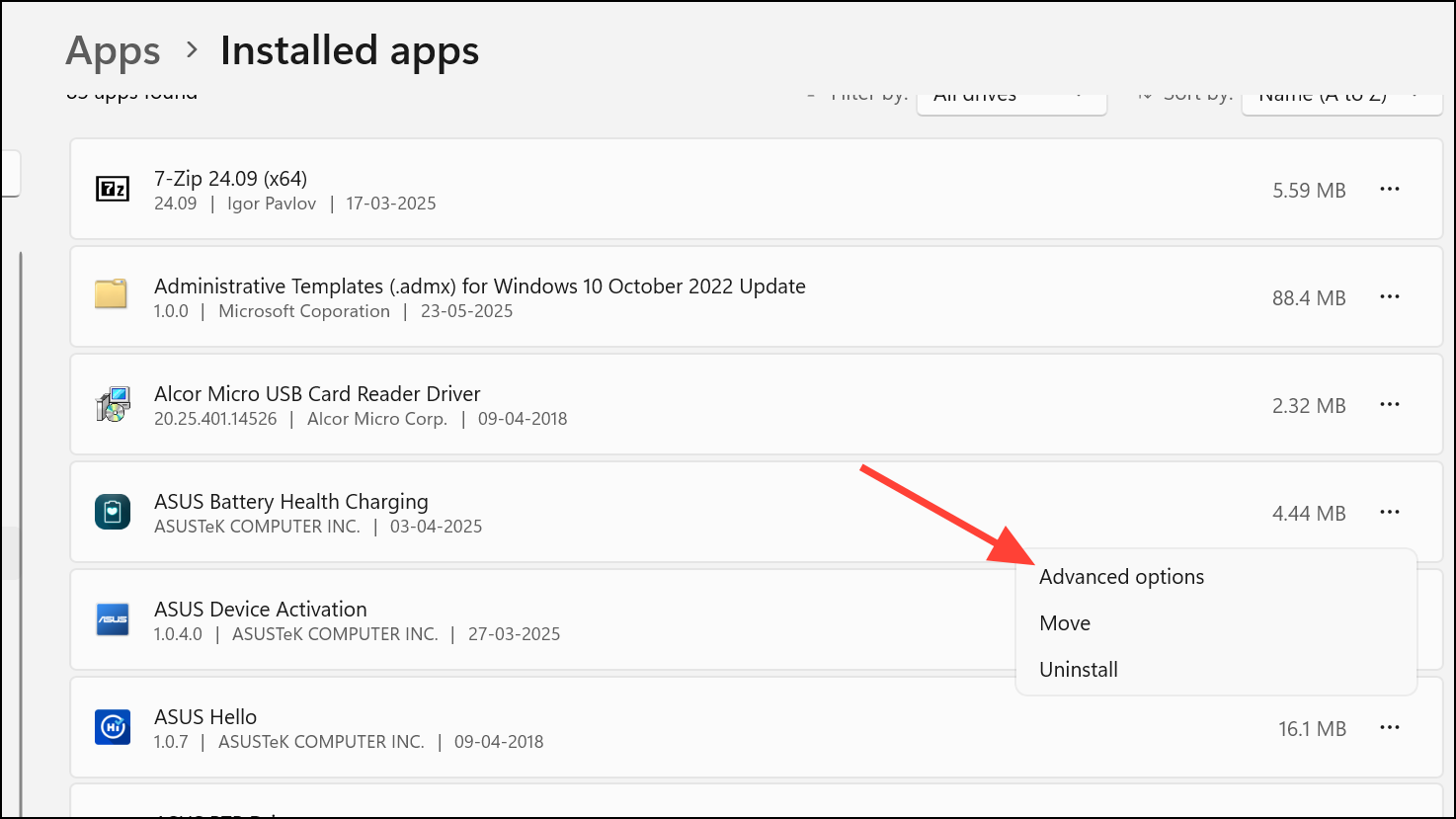Select Uninstall from the context menu
This screenshot has width=1456, height=819.
tap(1079, 670)
